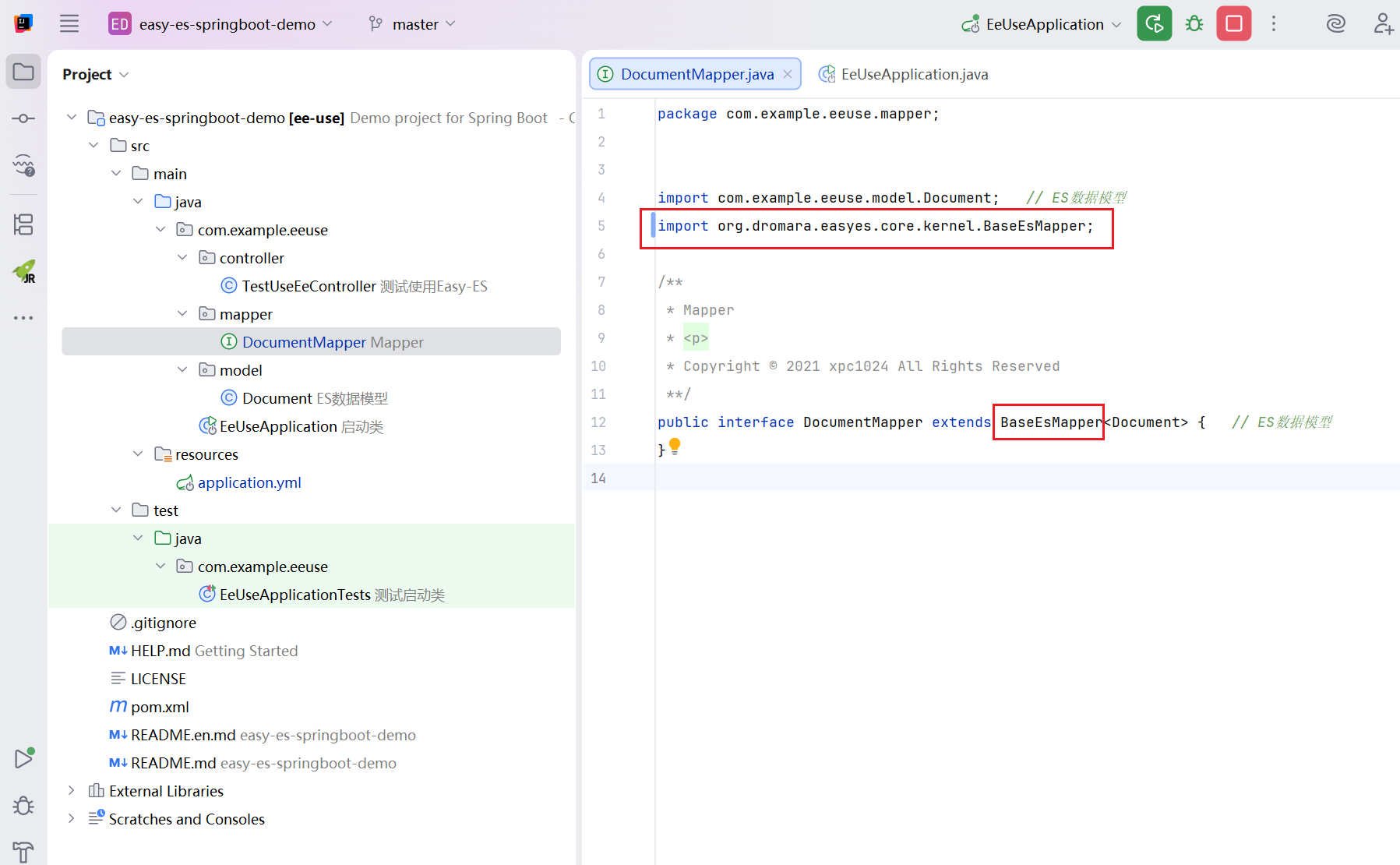Rerun EeUseApplication green button
1400x865 pixels.
point(1154,23)
